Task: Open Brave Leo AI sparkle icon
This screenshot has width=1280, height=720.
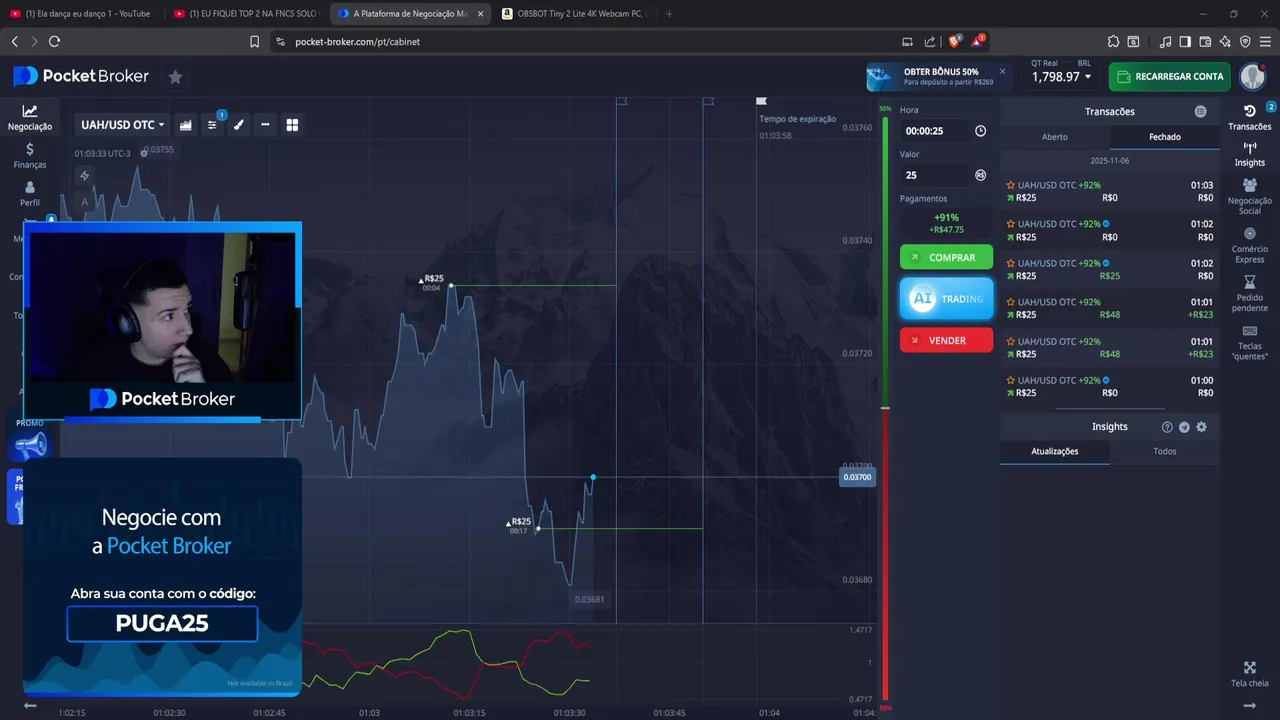Action: (1225, 41)
